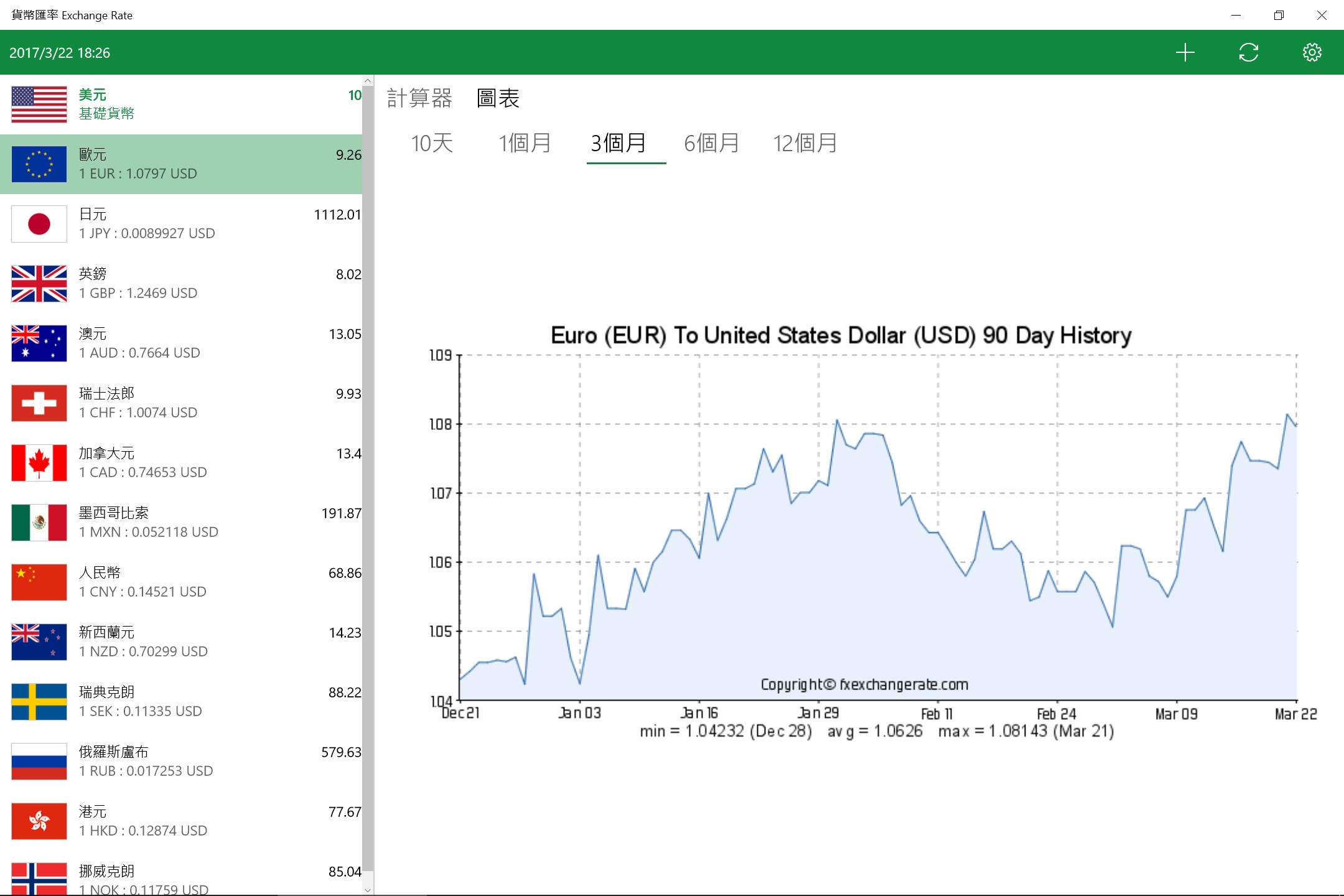Image resolution: width=1344 pixels, height=896 pixels.
Task: Add a new currency with the plus icon
Action: [x=1185, y=52]
